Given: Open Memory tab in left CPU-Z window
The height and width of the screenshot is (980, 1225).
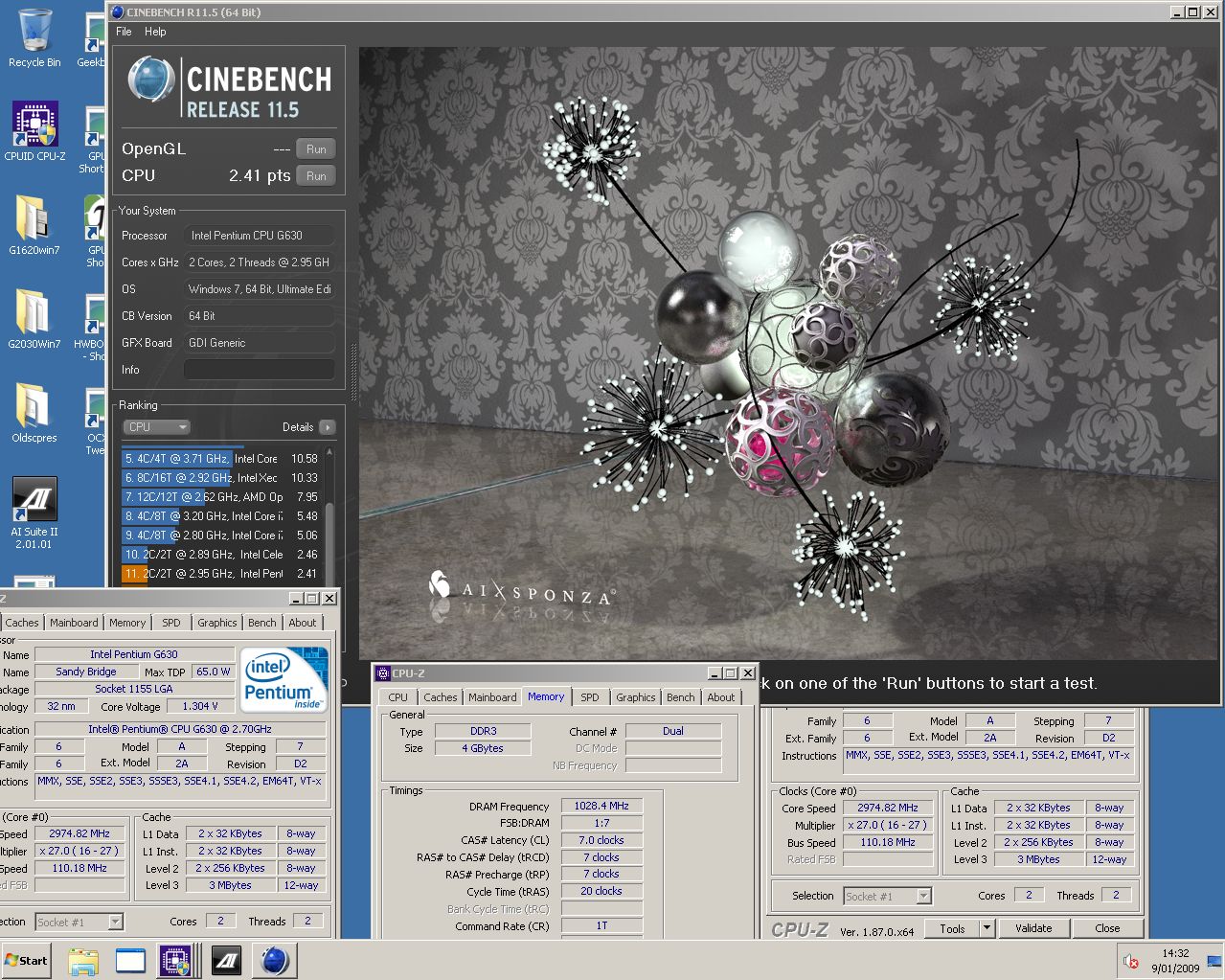Looking at the screenshot, I should pyautogui.click(x=127, y=623).
